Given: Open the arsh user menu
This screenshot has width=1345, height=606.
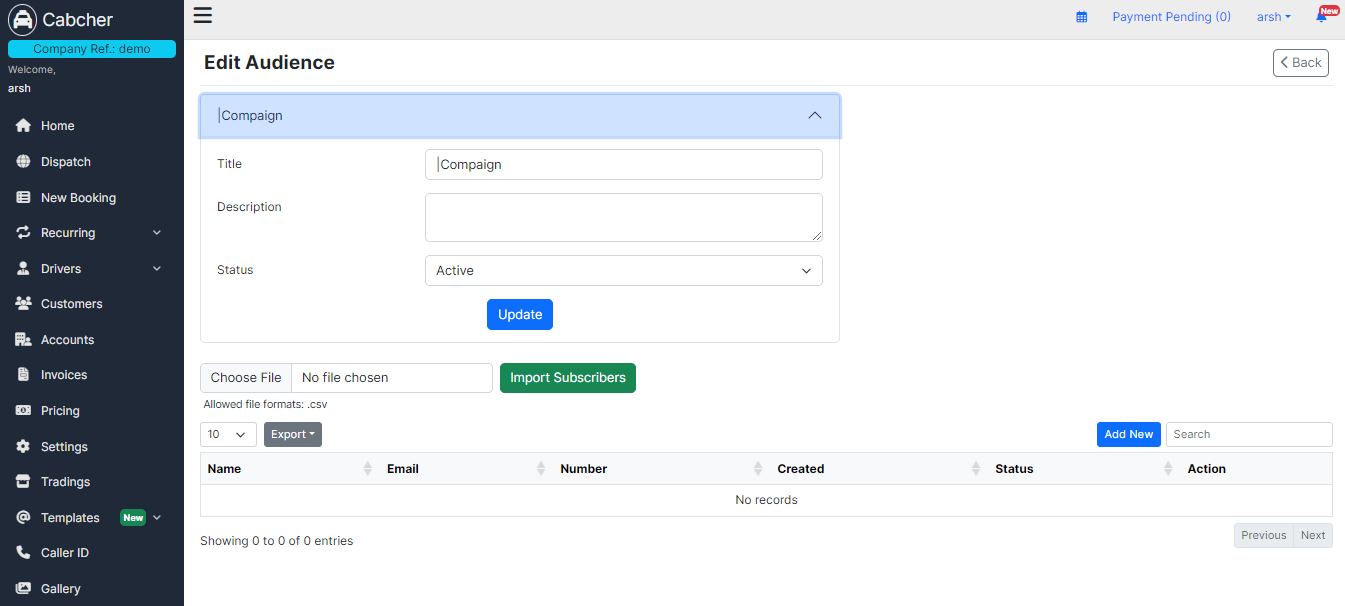Looking at the screenshot, I should 1273,17.
